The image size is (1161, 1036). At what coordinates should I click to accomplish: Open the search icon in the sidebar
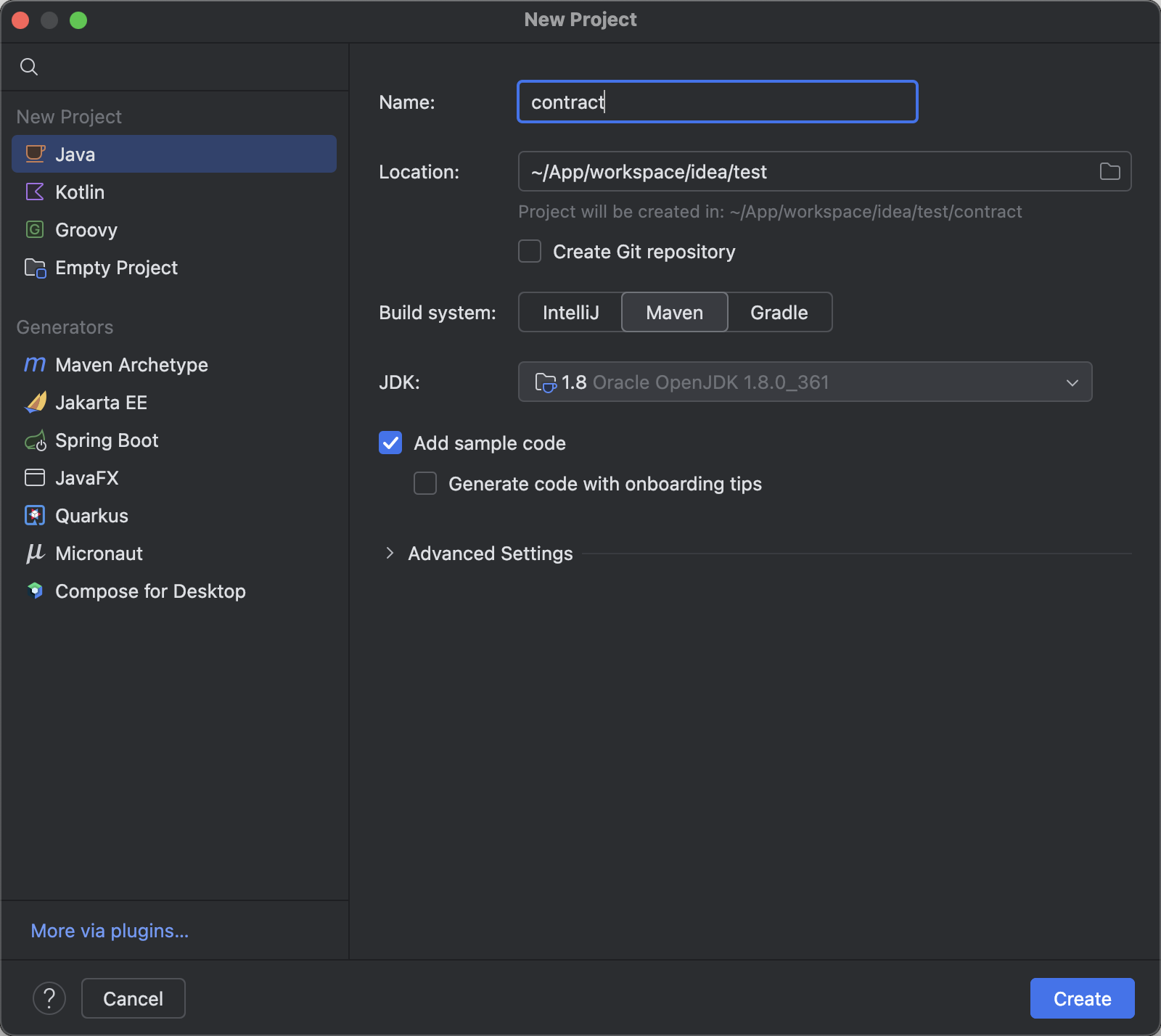coord(29,67)
